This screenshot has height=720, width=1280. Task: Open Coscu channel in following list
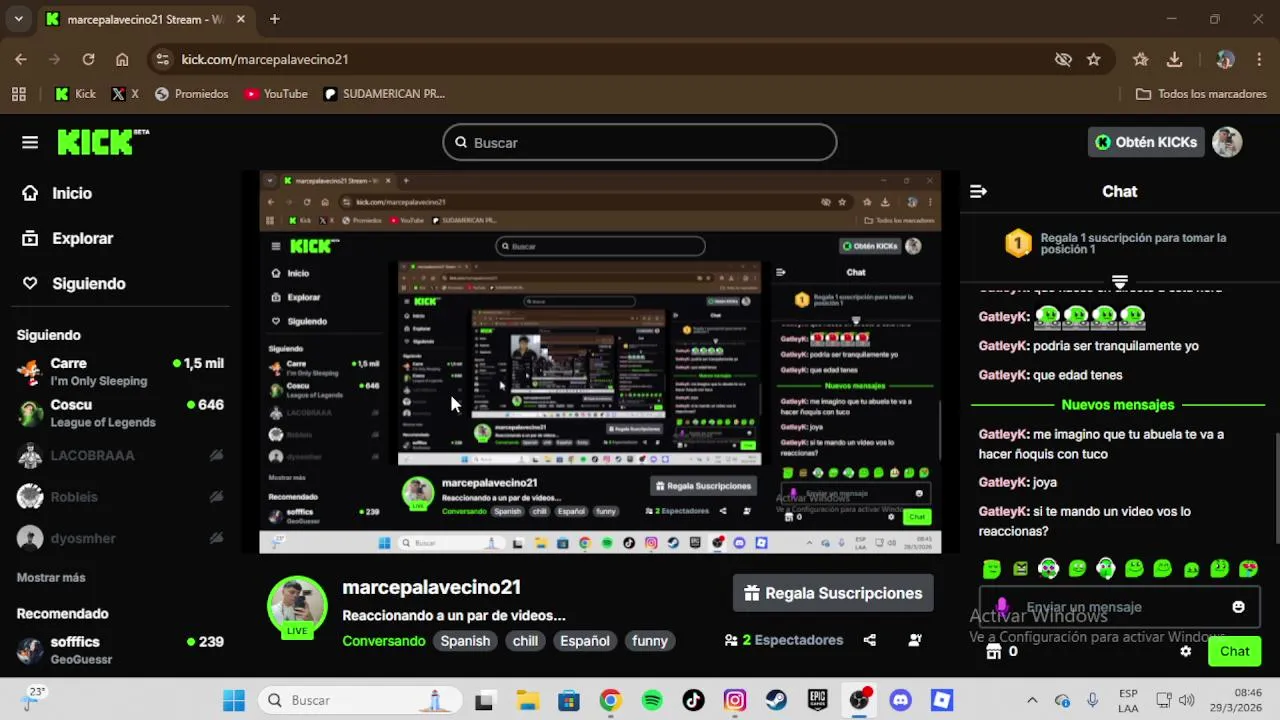(x=120, y=413)
